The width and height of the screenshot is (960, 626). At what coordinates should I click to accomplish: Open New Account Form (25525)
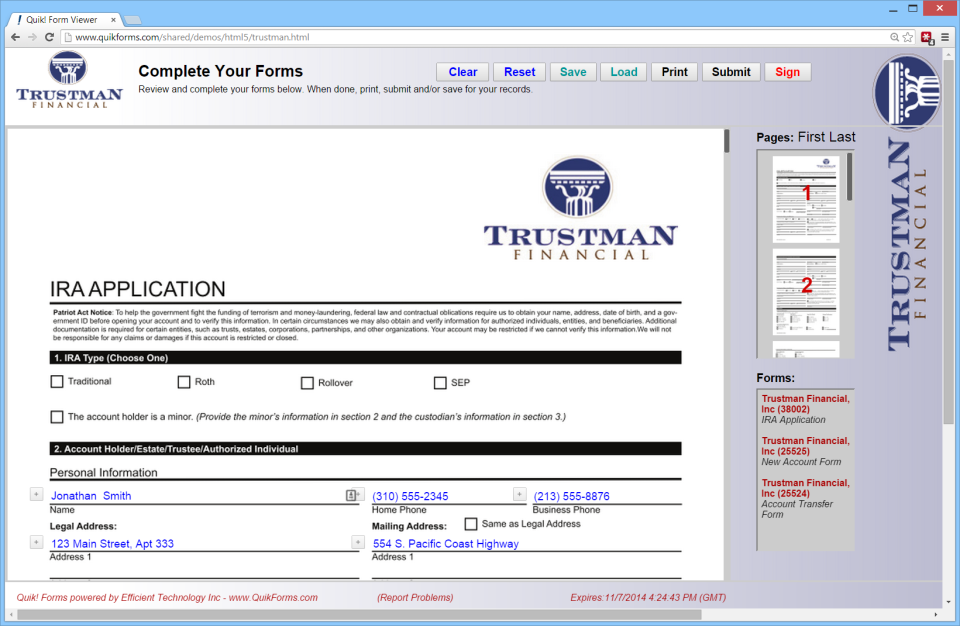(x=805, y=451)
